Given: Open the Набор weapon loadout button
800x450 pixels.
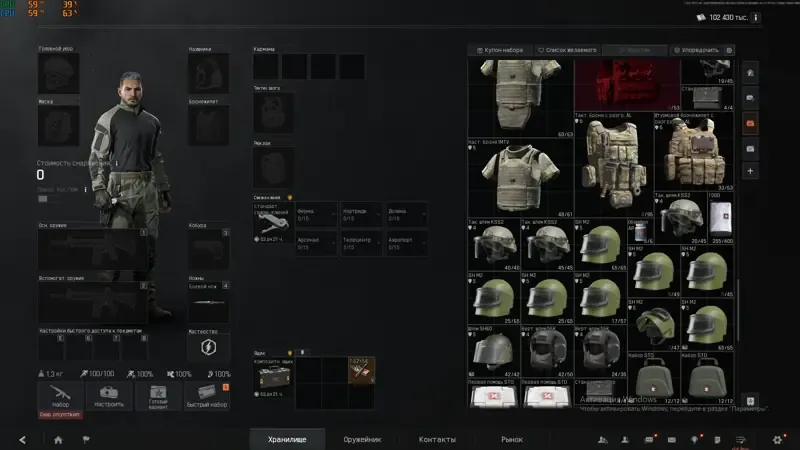Looking at the screenshot, I should point(60,396).
